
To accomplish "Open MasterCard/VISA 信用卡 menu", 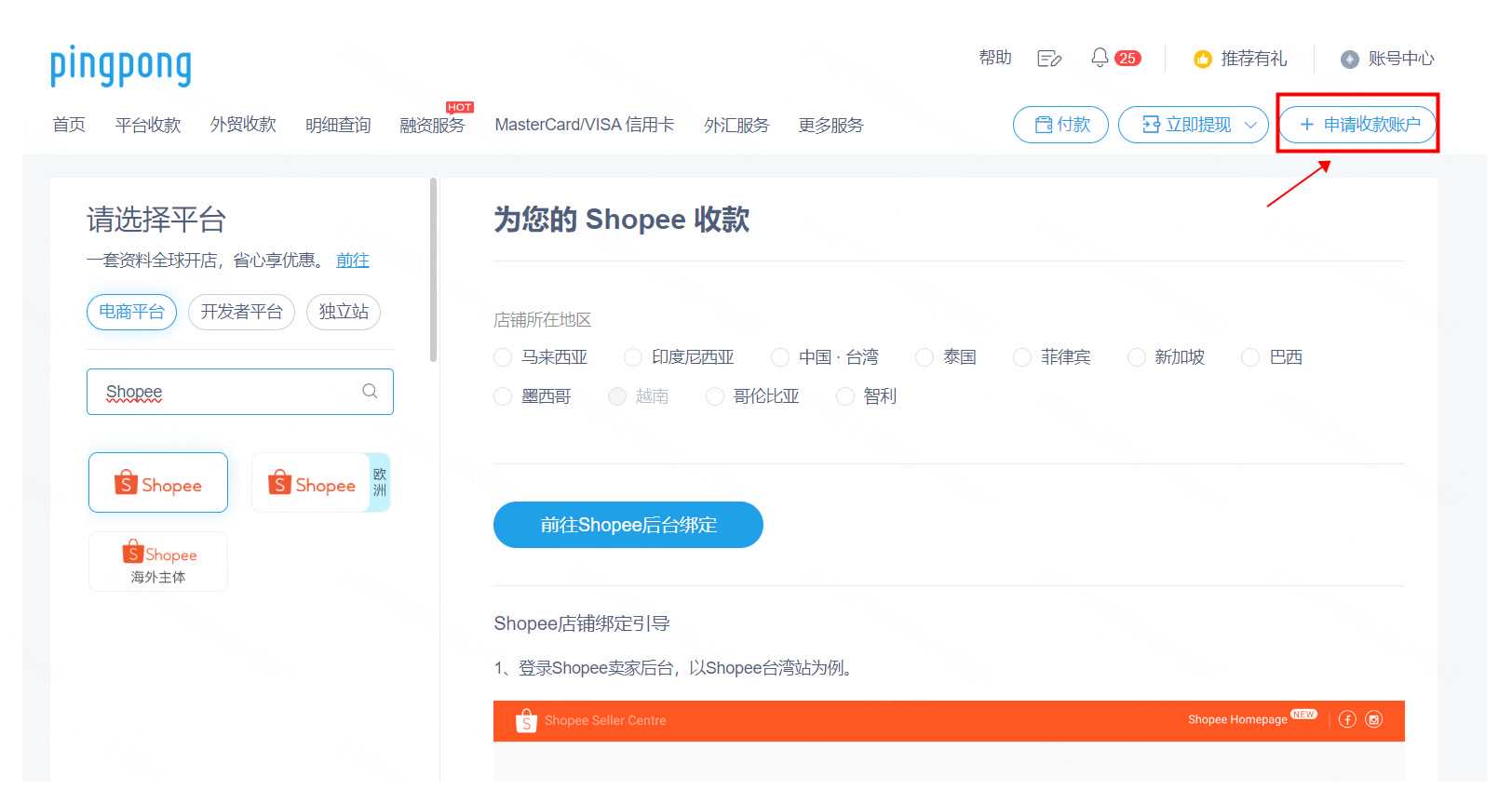I will pyautogui.click(x=585, y=125).
